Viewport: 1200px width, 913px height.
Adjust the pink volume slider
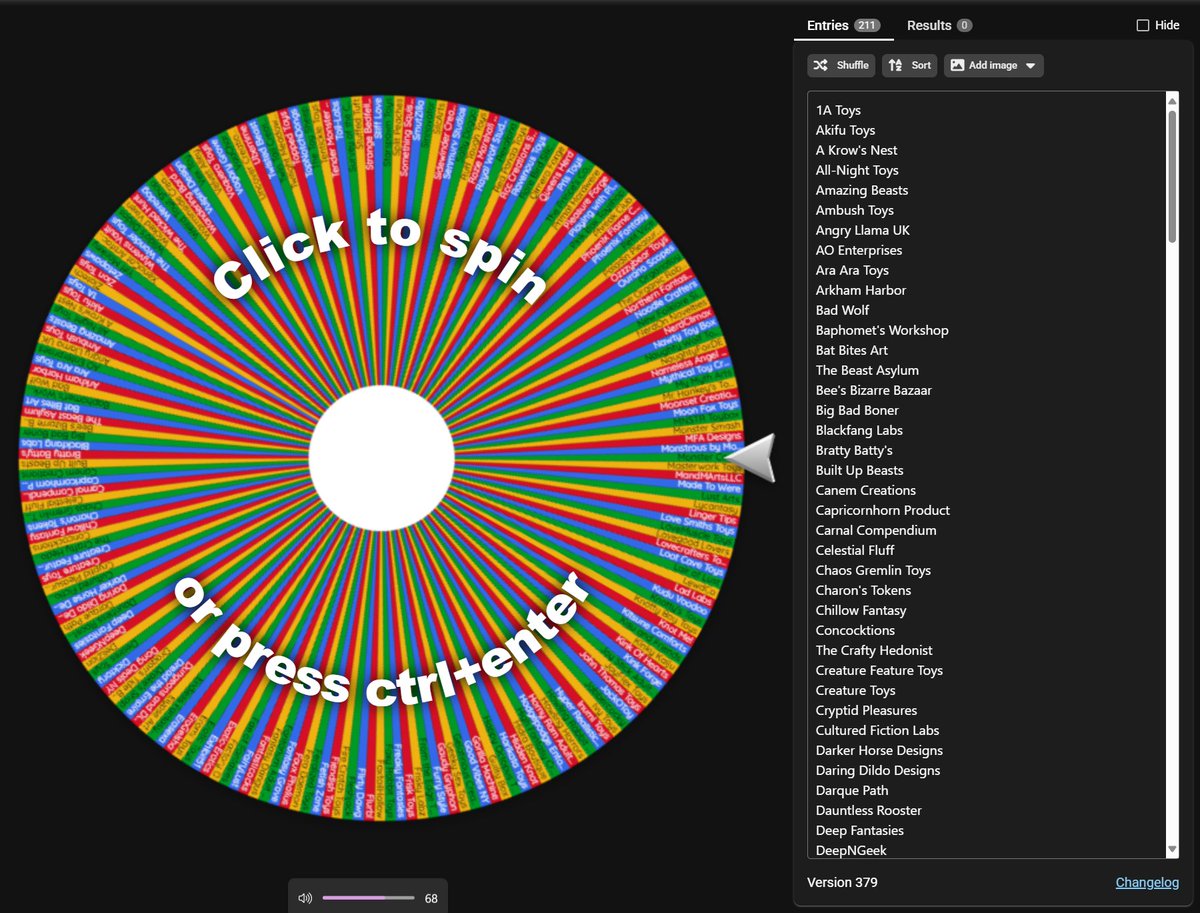click(368, 897)
